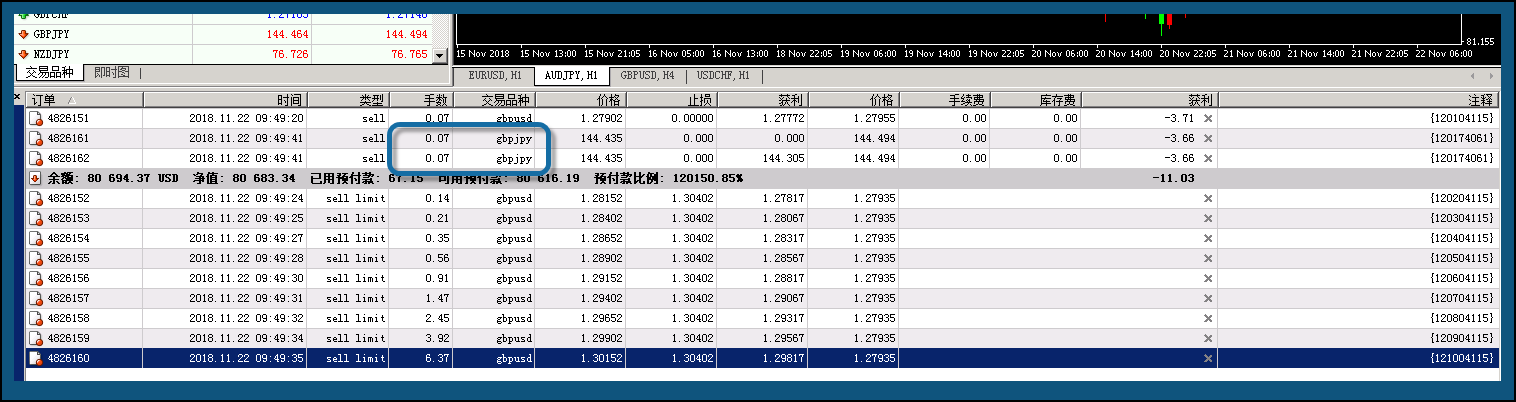This screenshot has width=1516, height=402.
Task: Open the EURUSD,H1 chart tab
Action: [x=494, y=75]
